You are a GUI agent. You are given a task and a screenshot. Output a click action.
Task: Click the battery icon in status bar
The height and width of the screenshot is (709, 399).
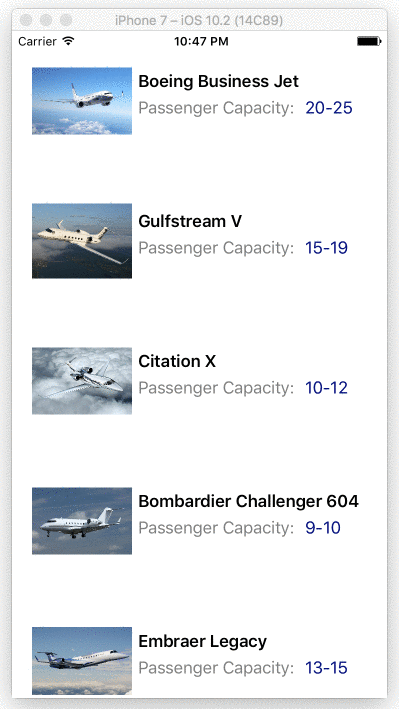(x=369, y=41)
